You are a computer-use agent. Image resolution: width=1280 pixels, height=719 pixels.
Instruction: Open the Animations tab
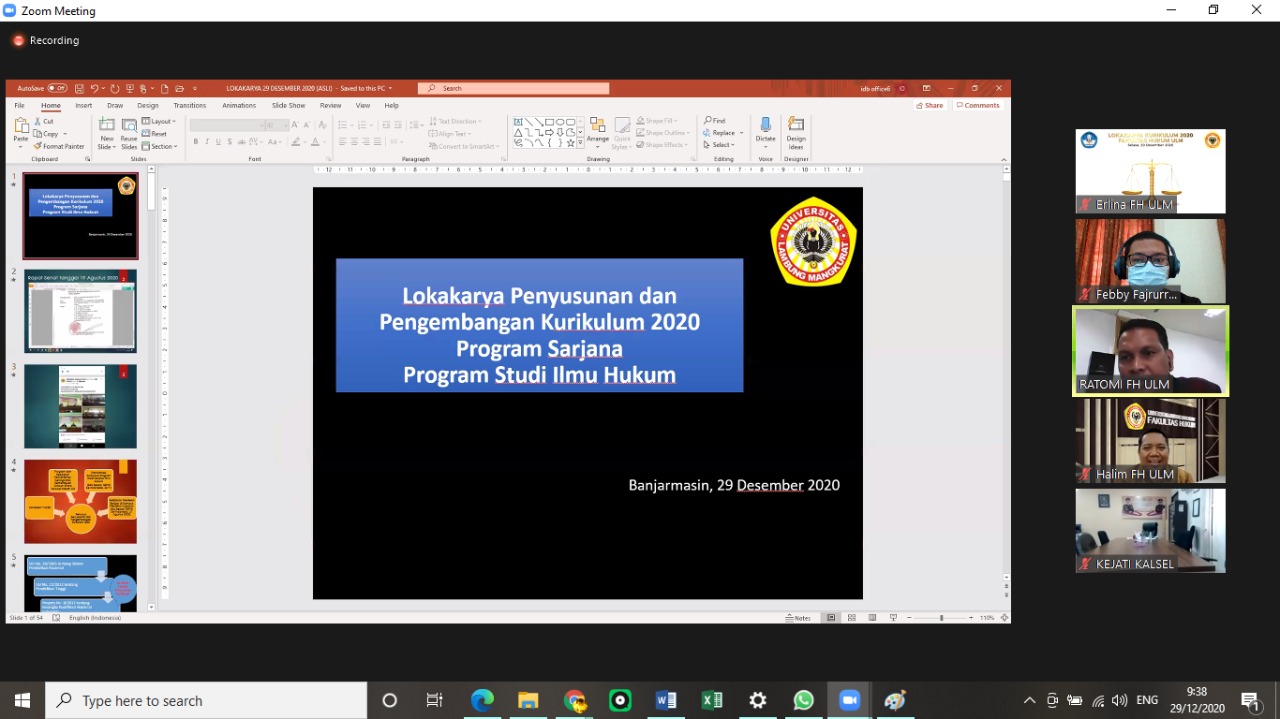point(239,105)
